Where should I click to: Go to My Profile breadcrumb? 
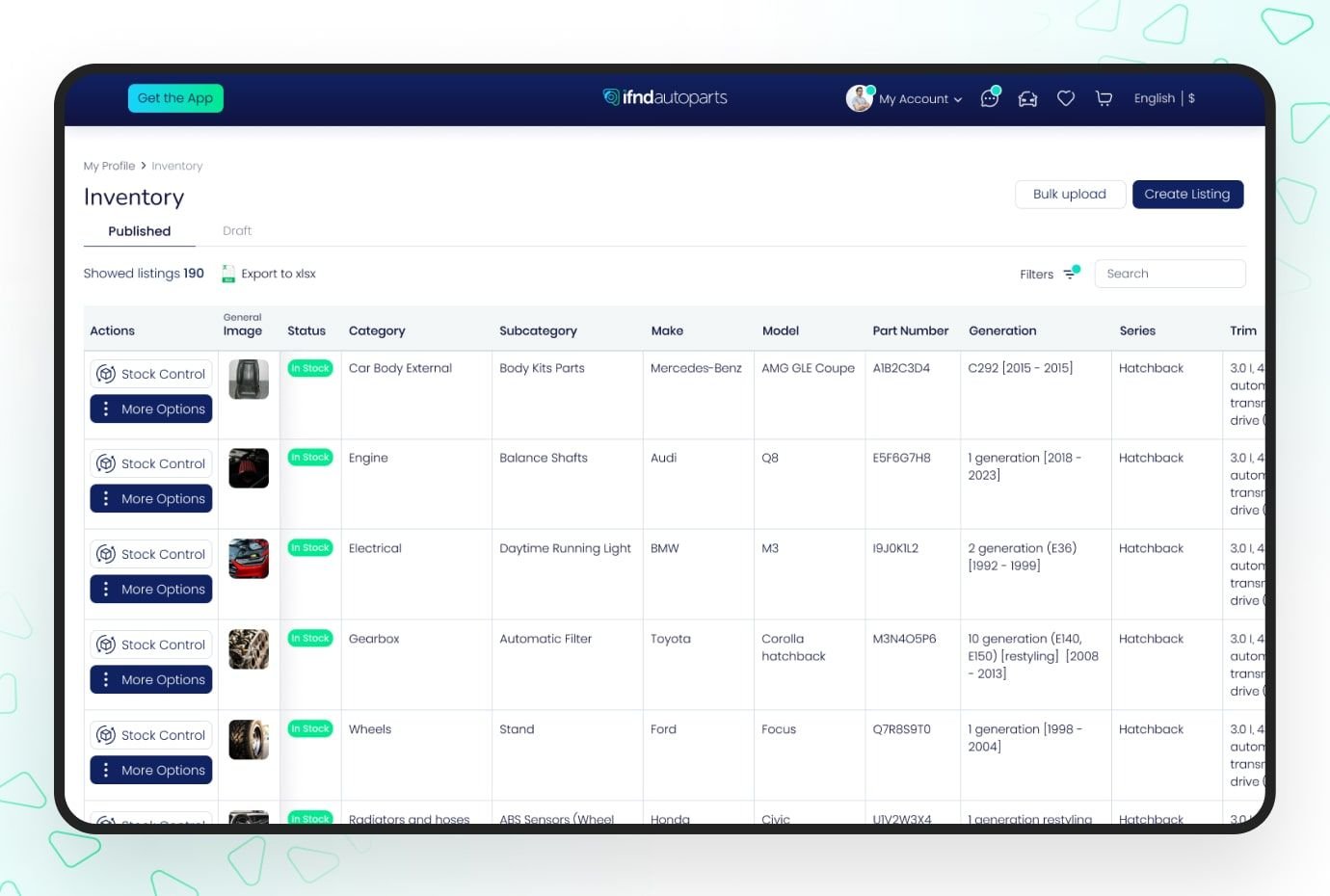pos(109,166)
